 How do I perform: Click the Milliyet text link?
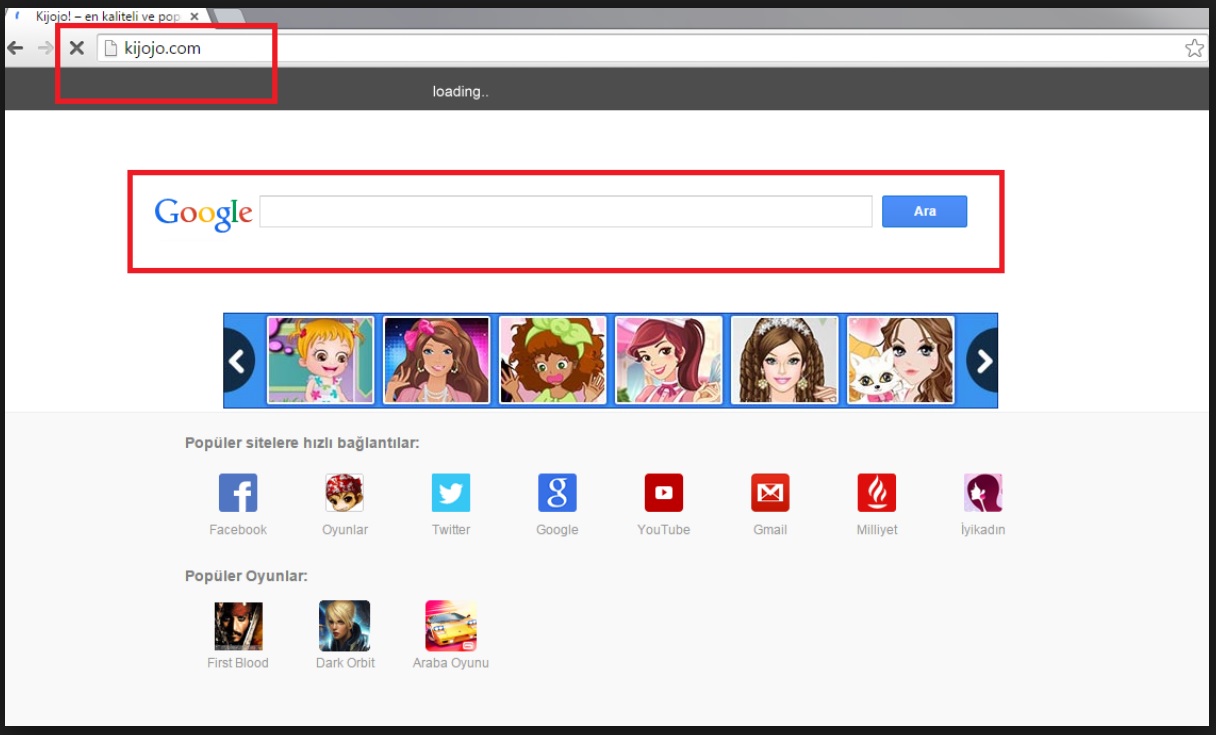[x=877, y=530]
